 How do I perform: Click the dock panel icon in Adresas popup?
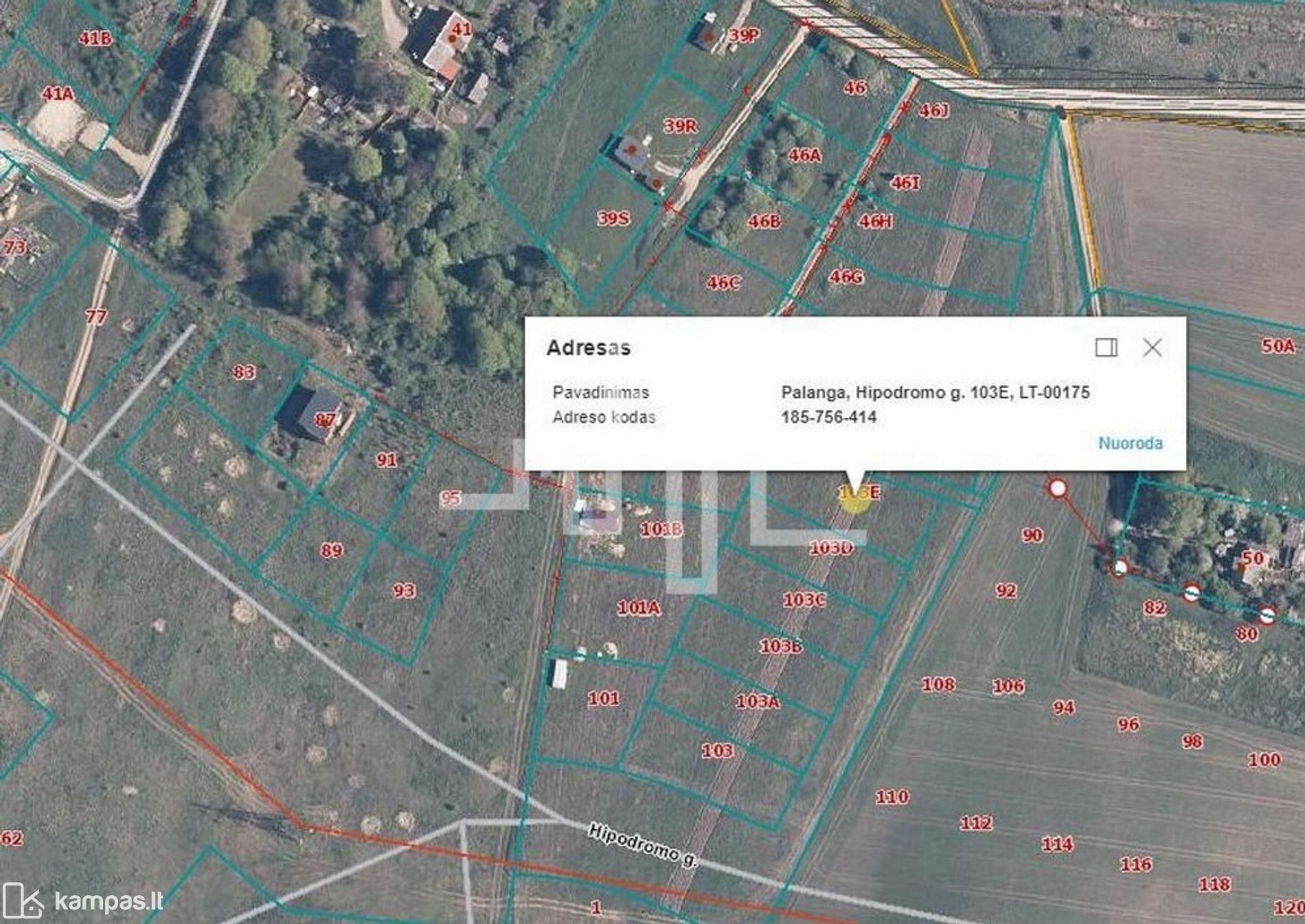click(1106, 348)
